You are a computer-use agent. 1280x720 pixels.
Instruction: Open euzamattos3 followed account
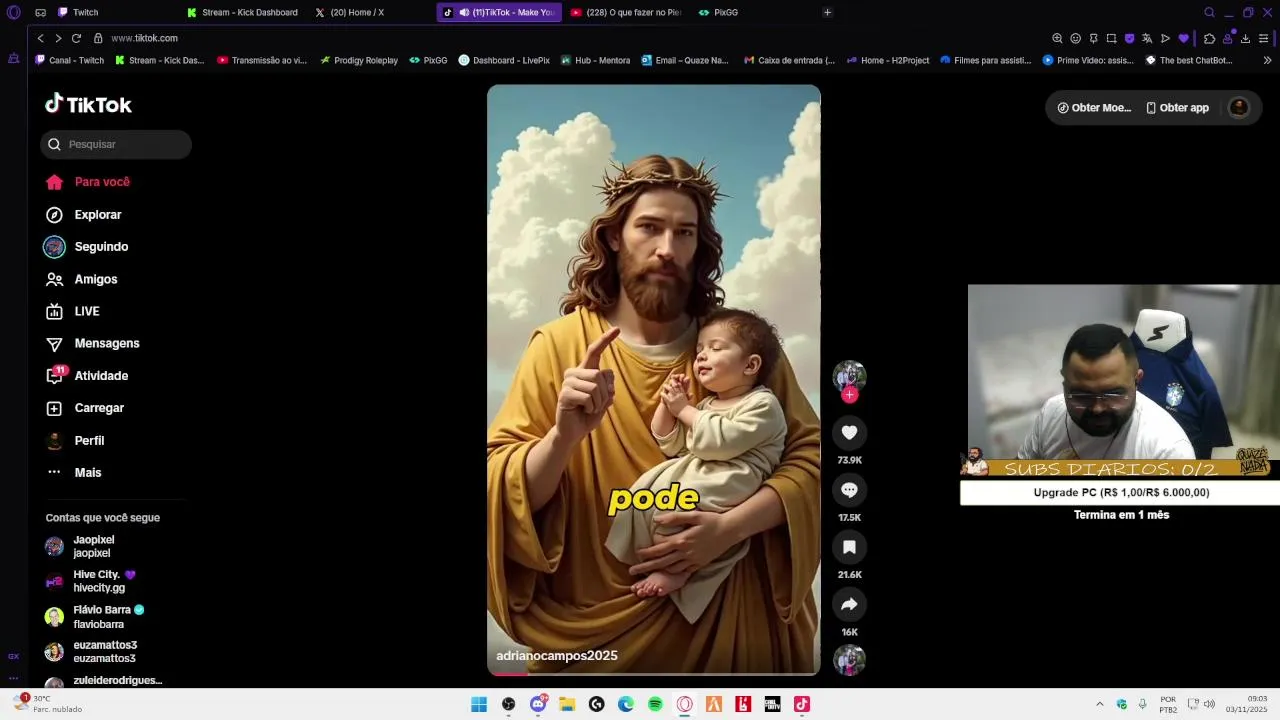(91, 652)
